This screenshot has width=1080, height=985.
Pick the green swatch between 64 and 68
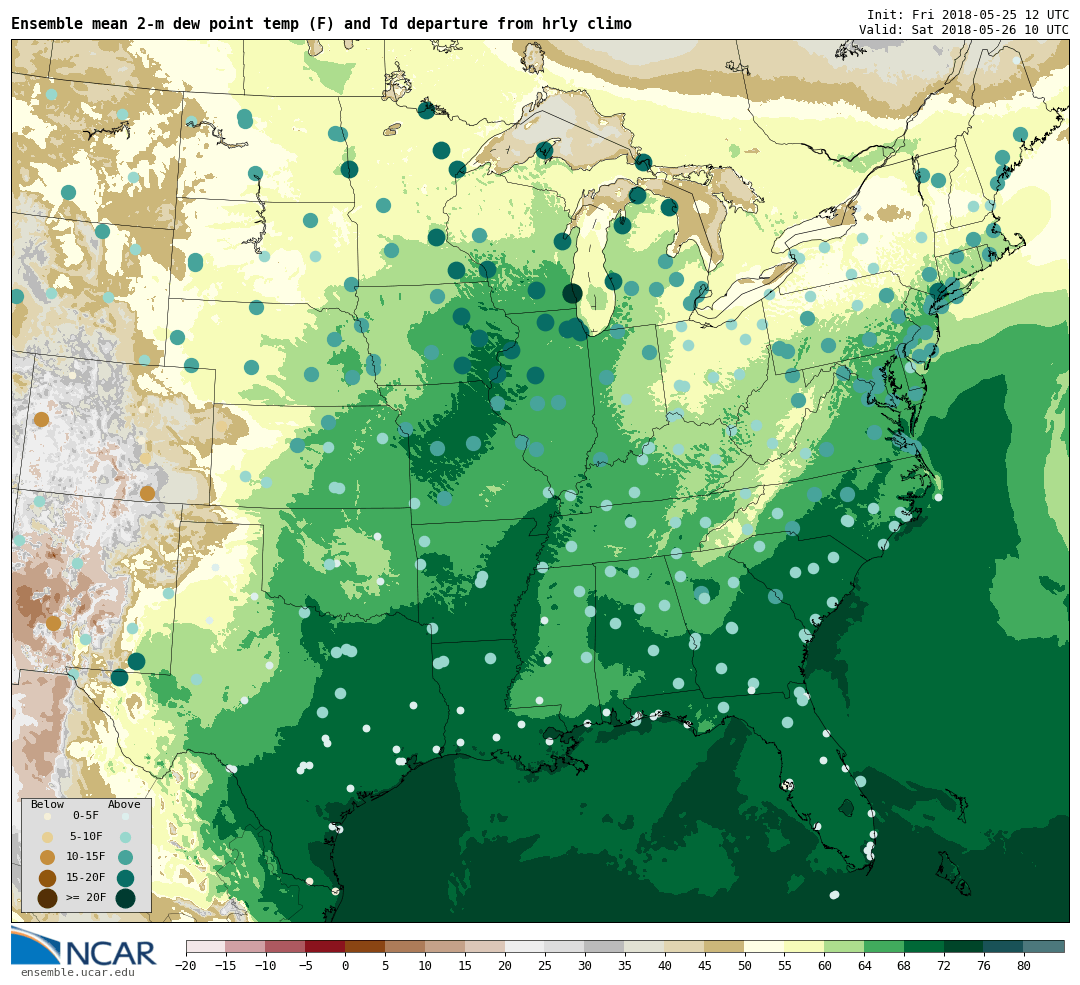coord(885,946)
